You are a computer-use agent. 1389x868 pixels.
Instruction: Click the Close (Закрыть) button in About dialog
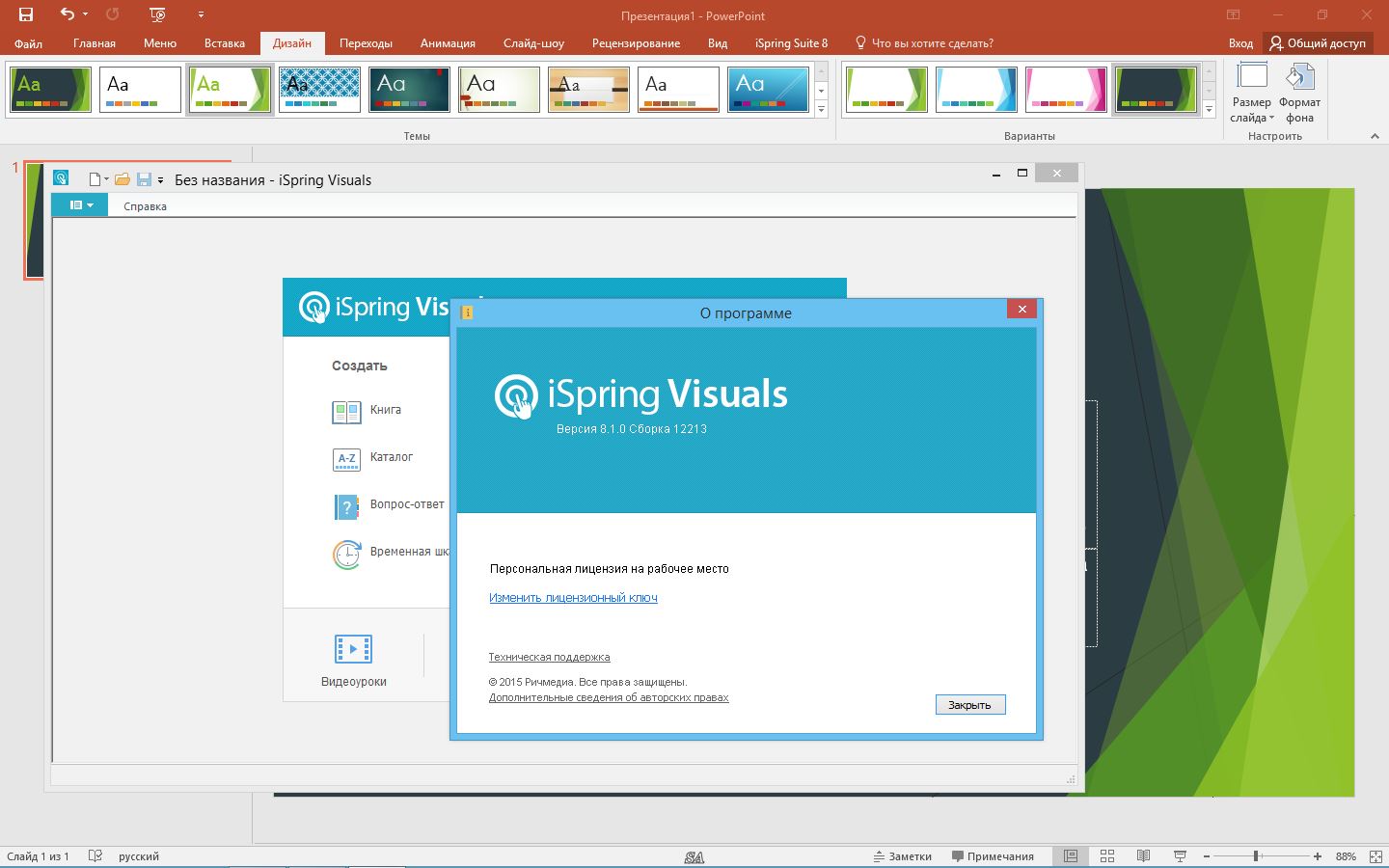pyautogui.click(x=969, y=705)
